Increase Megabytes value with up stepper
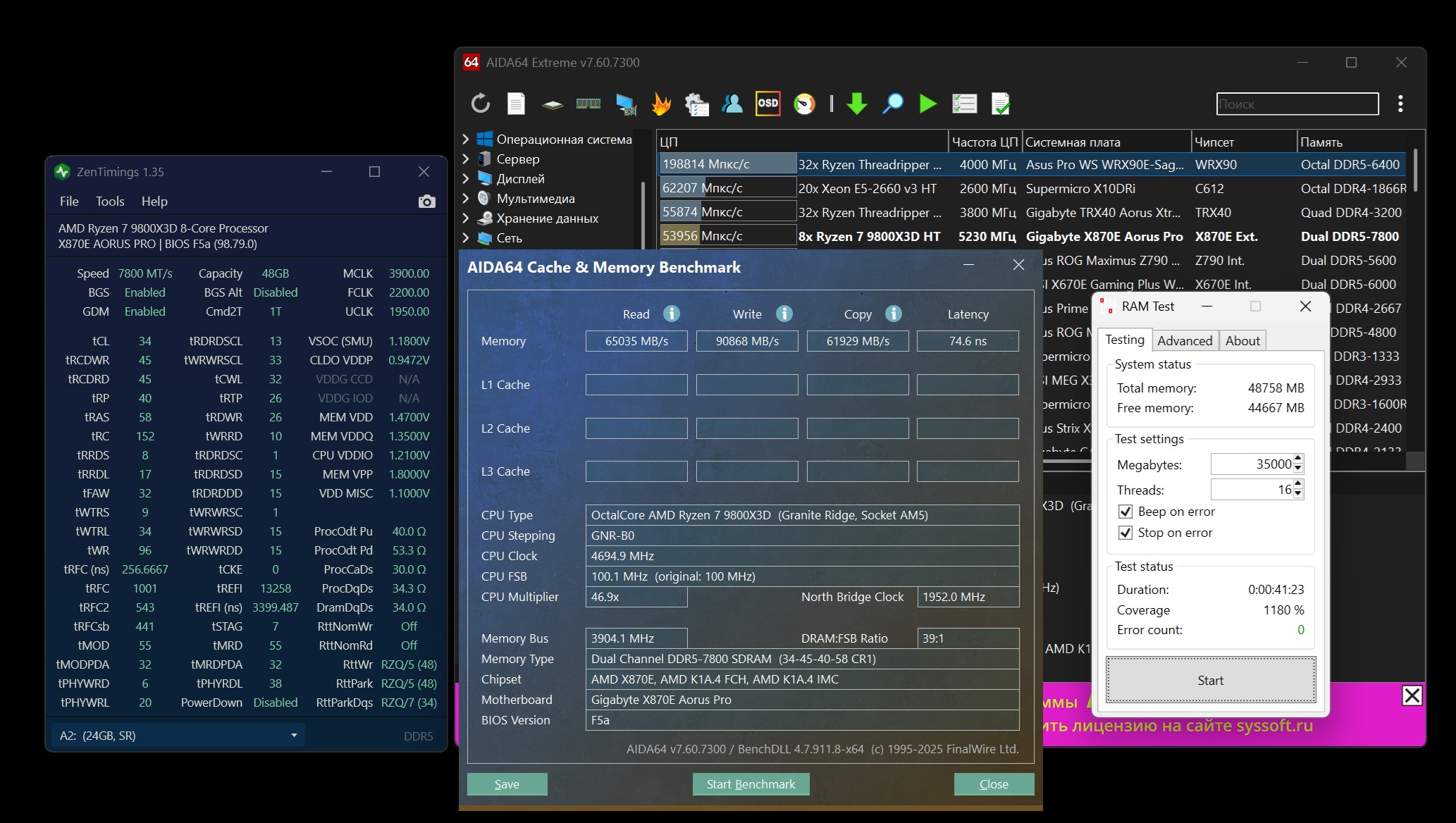This screenshot has width=1456, height=823. pos(1298,459)
